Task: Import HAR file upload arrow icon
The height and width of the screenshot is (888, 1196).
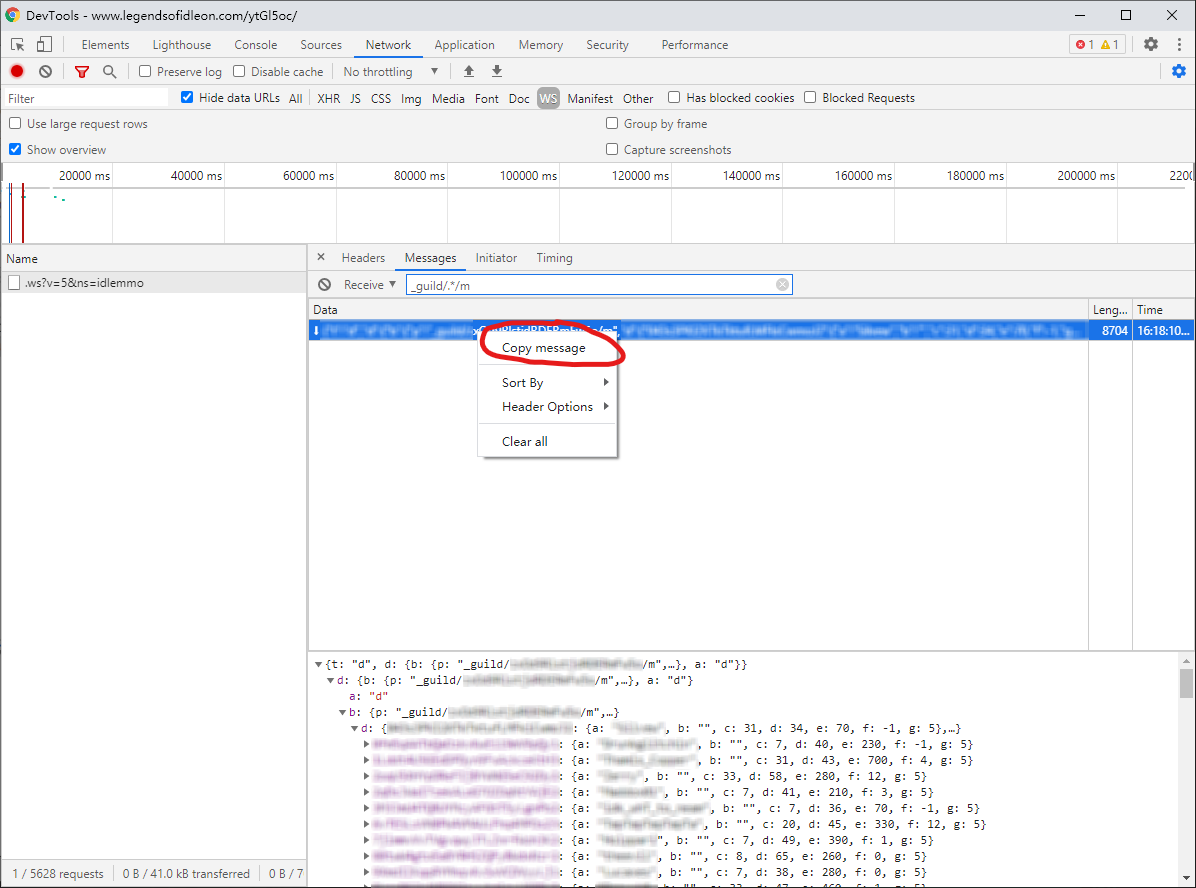Action: pyautogui.click(x=469, y=71)
